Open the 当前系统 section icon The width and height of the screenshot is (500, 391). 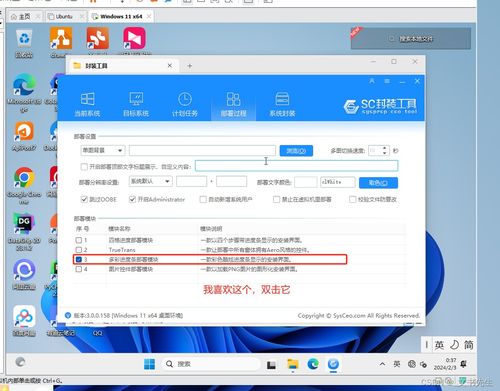coord(87,99)
